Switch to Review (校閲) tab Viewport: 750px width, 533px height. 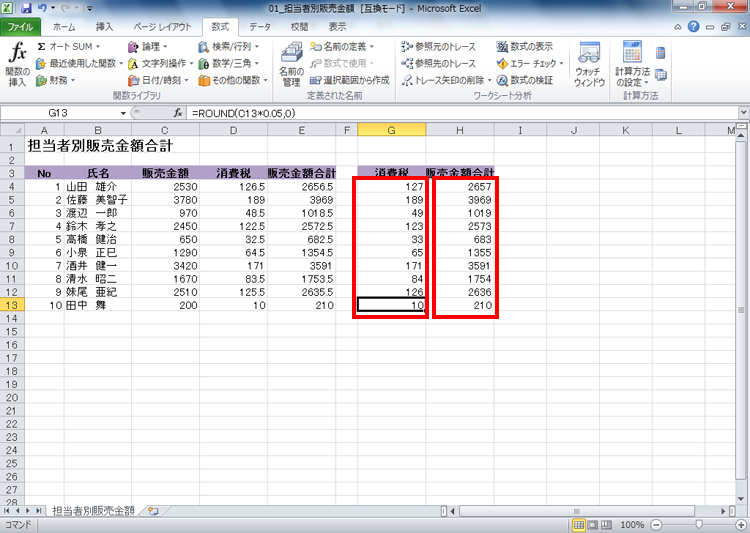pos(299,27)
